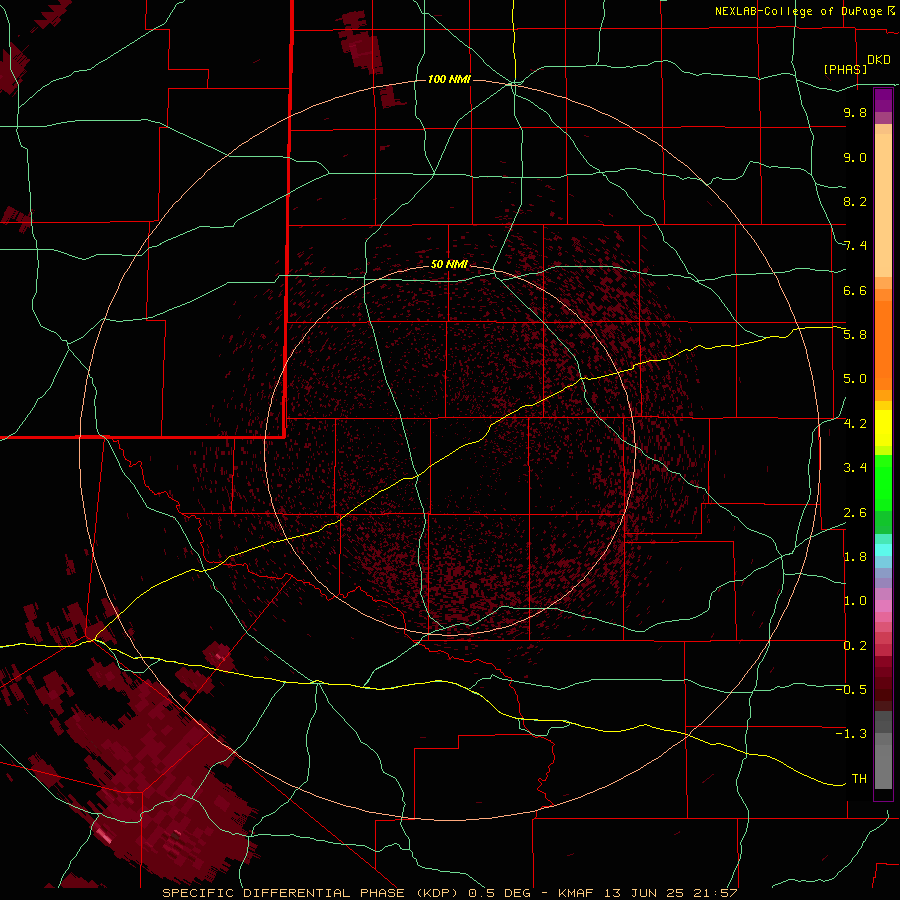Image resolution: width=900 pixels, height=900 pixels.
Task: Pick the bright yellow band of the color bar
Action: click(883, 428)
